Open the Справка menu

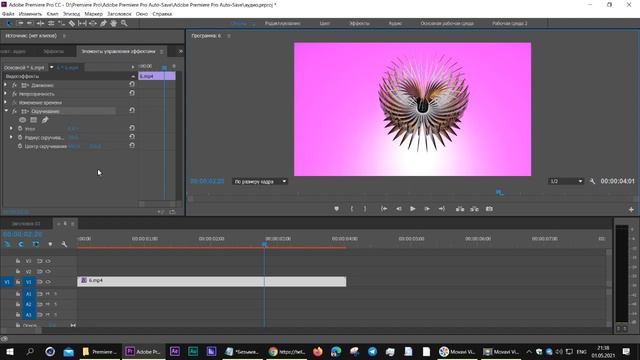click(x=162, y=14)
